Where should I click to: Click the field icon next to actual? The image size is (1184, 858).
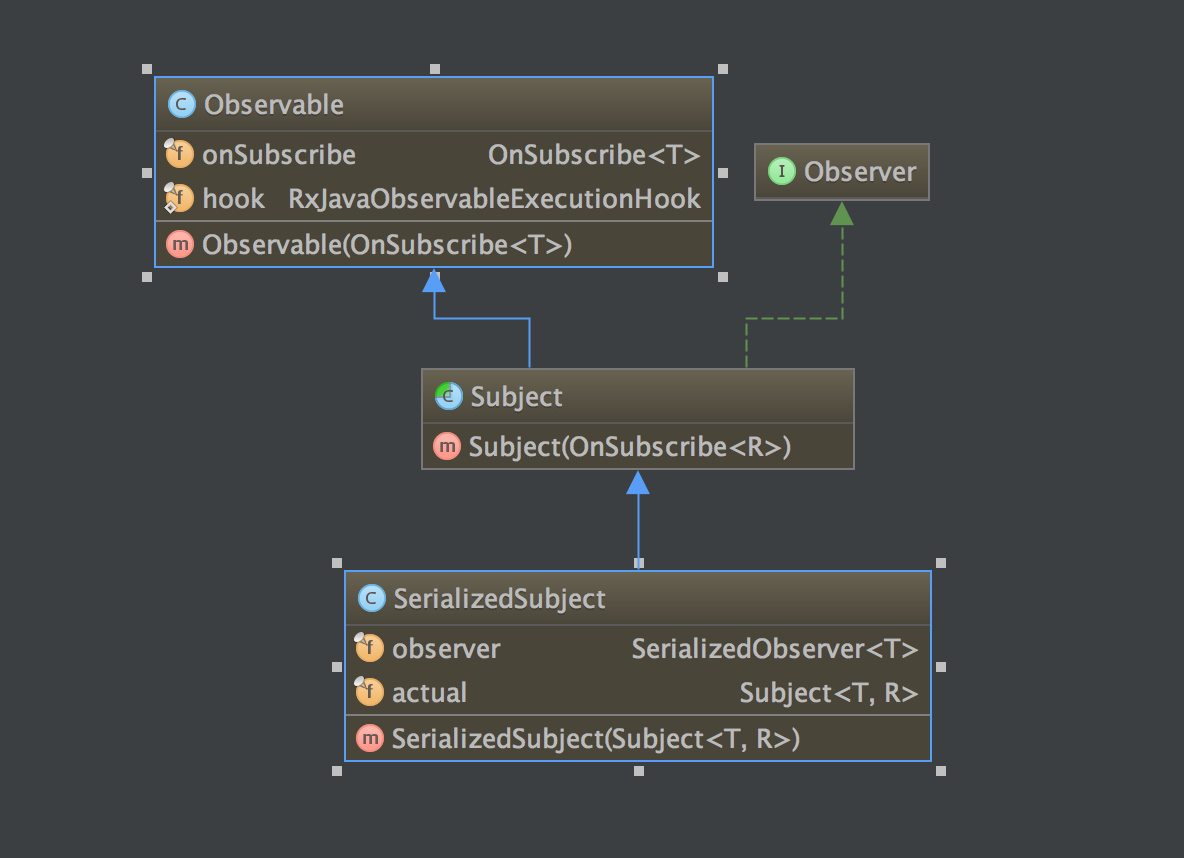(368, 691)
